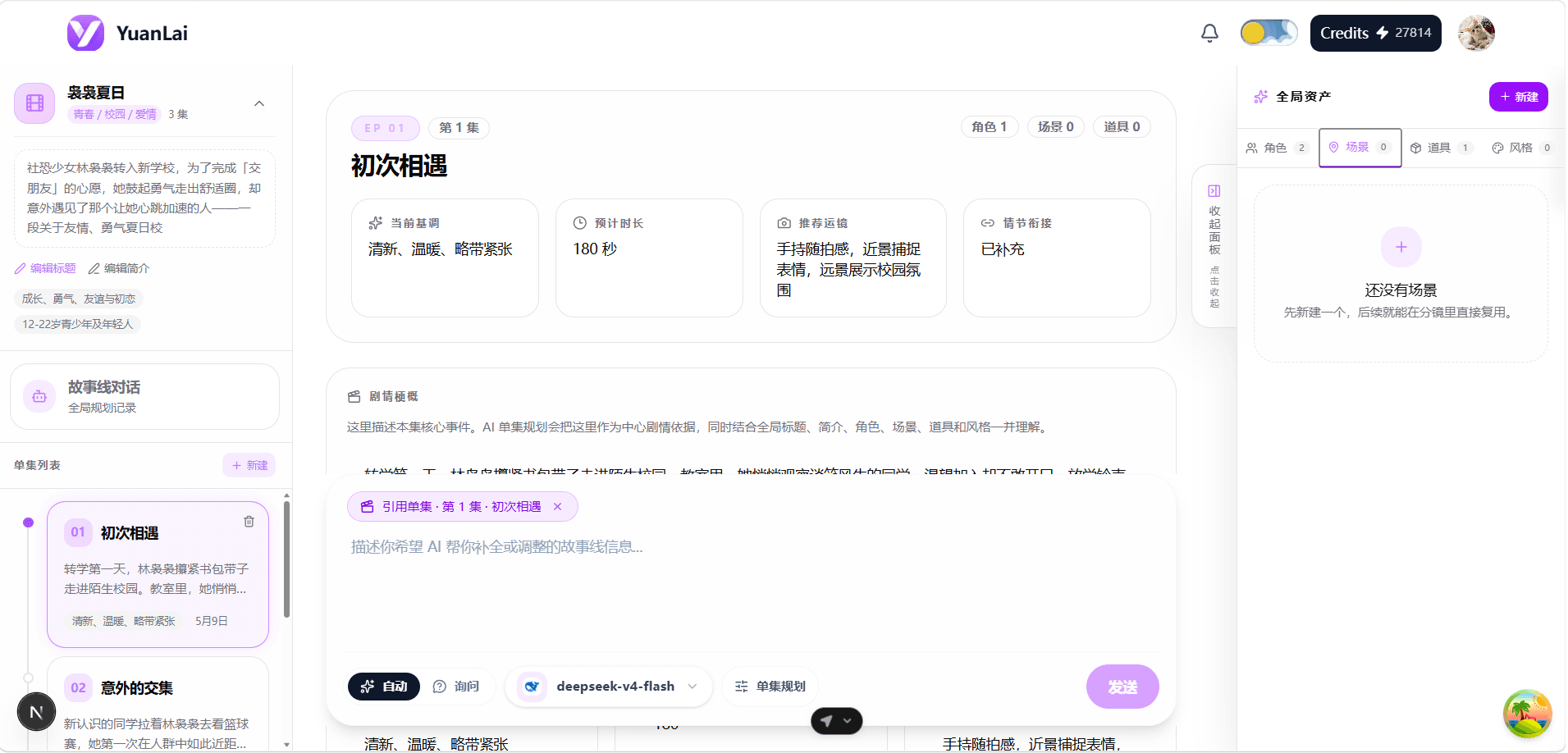
Task: Open the 当前基调 tone card
Action: pyautogui.click(x=445, y=258)
